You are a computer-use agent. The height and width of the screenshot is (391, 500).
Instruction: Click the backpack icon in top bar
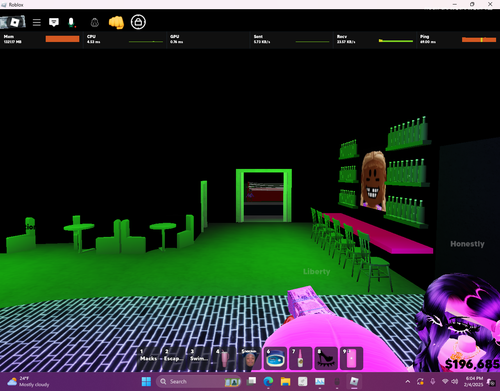[95, 22]
